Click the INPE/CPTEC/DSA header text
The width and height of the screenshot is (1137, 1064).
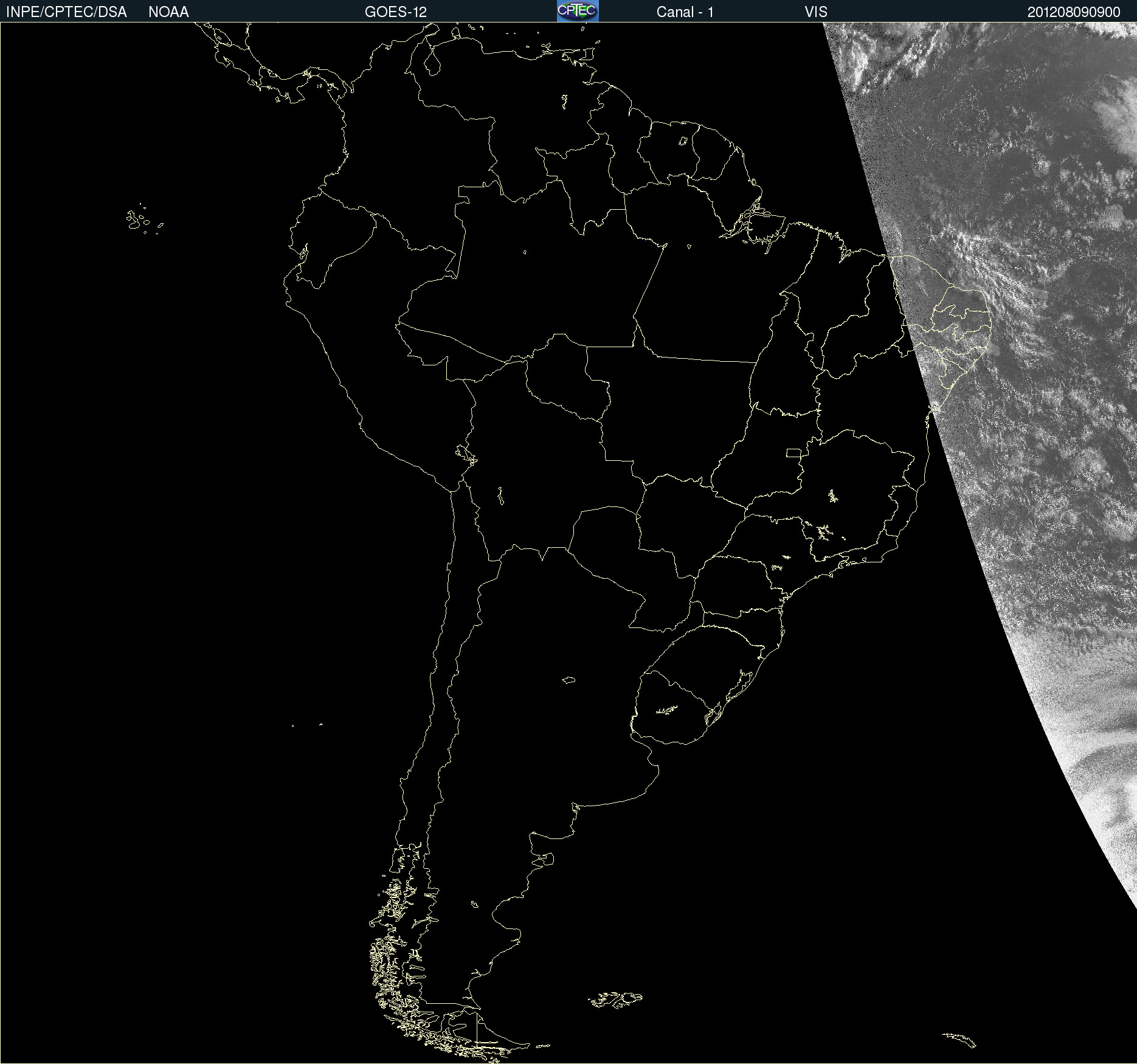[66, 12]
